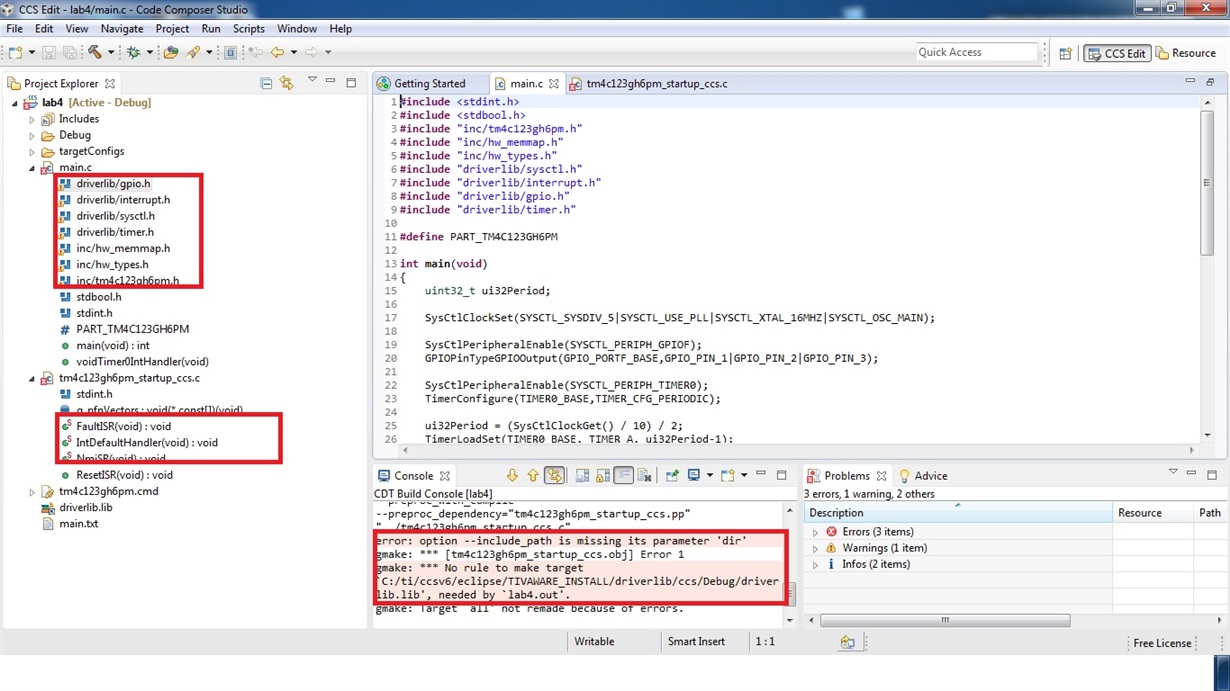Toggle Pin Console button
Image resolution: width=1230 pixels, height=691 pixels.
672,476
